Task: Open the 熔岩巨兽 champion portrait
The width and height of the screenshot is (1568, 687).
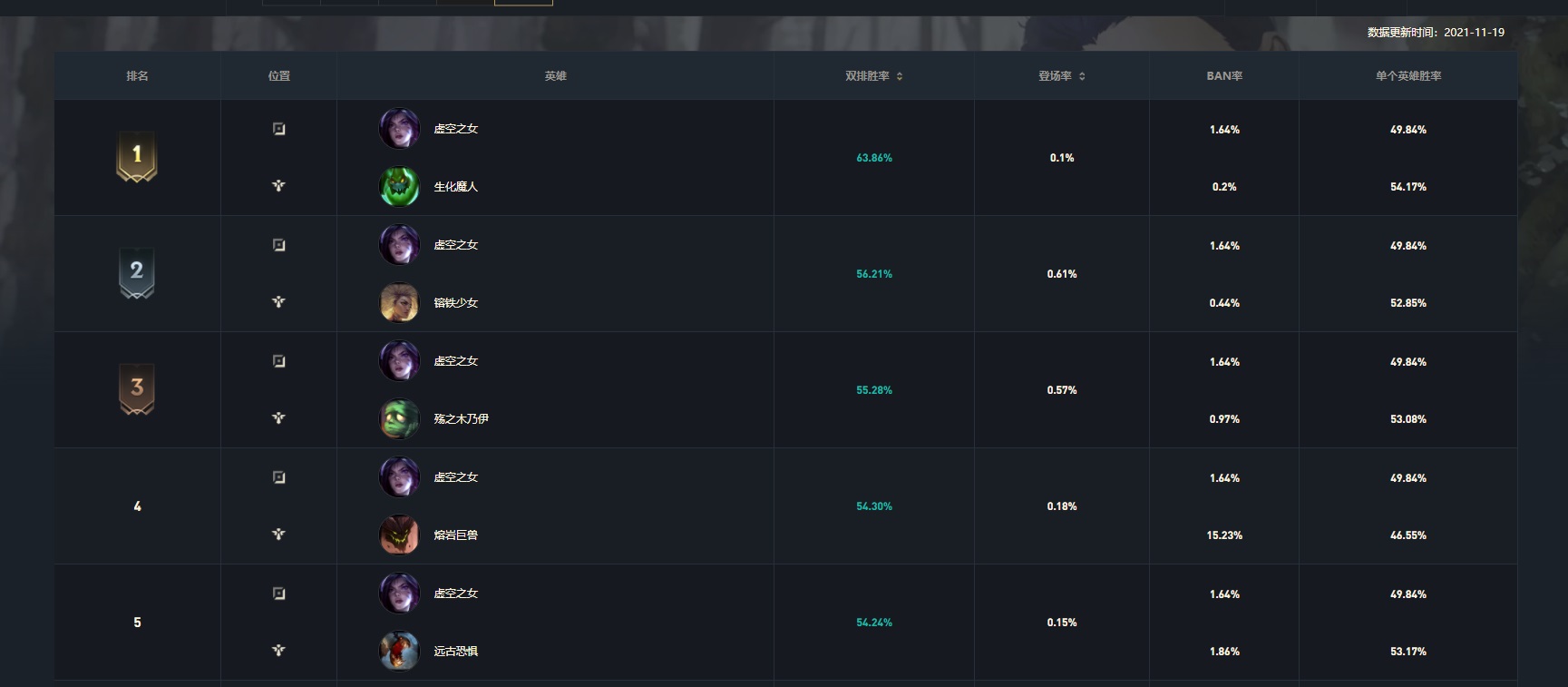Action: pyautogui.click(x=399, y=535)
